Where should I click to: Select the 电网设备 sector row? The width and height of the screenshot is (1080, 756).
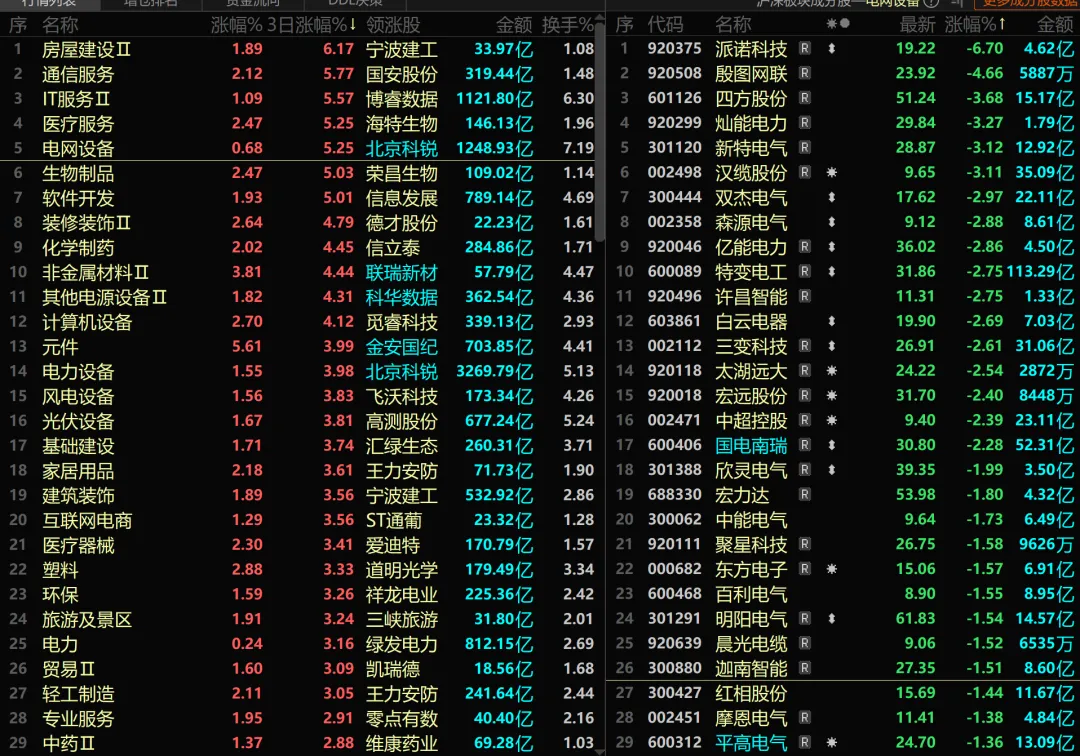pos(300,148)
